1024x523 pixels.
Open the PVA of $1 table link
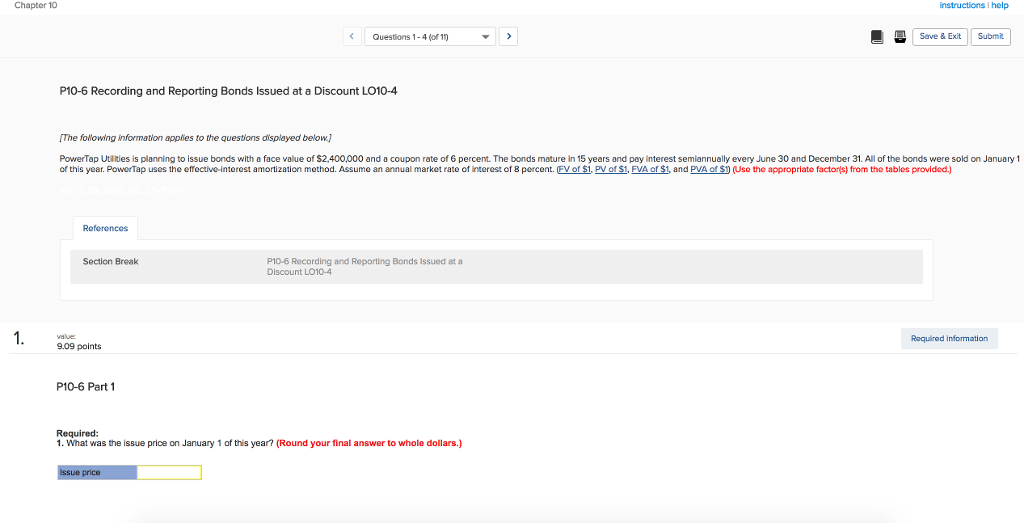709,169
